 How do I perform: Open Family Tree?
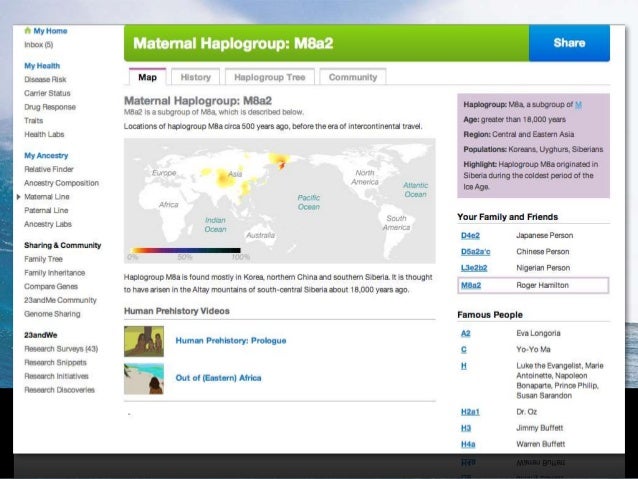pyautogui.click(x=43, y=259)
